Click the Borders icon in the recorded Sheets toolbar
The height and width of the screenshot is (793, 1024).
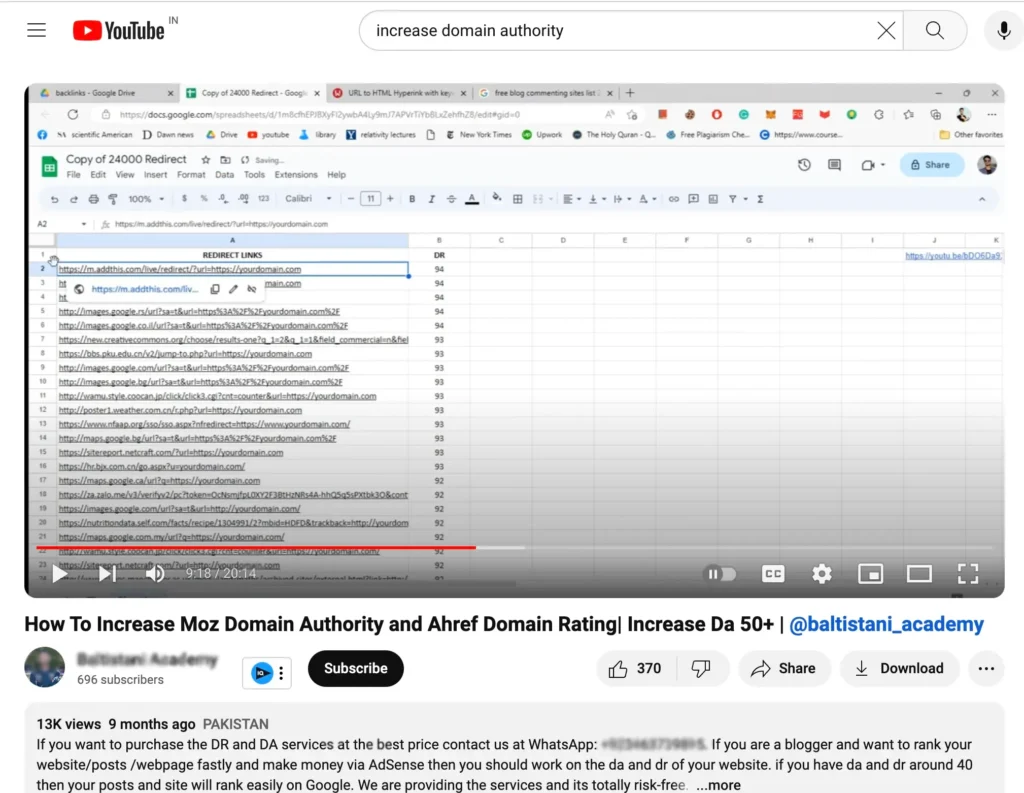(517, 199)
